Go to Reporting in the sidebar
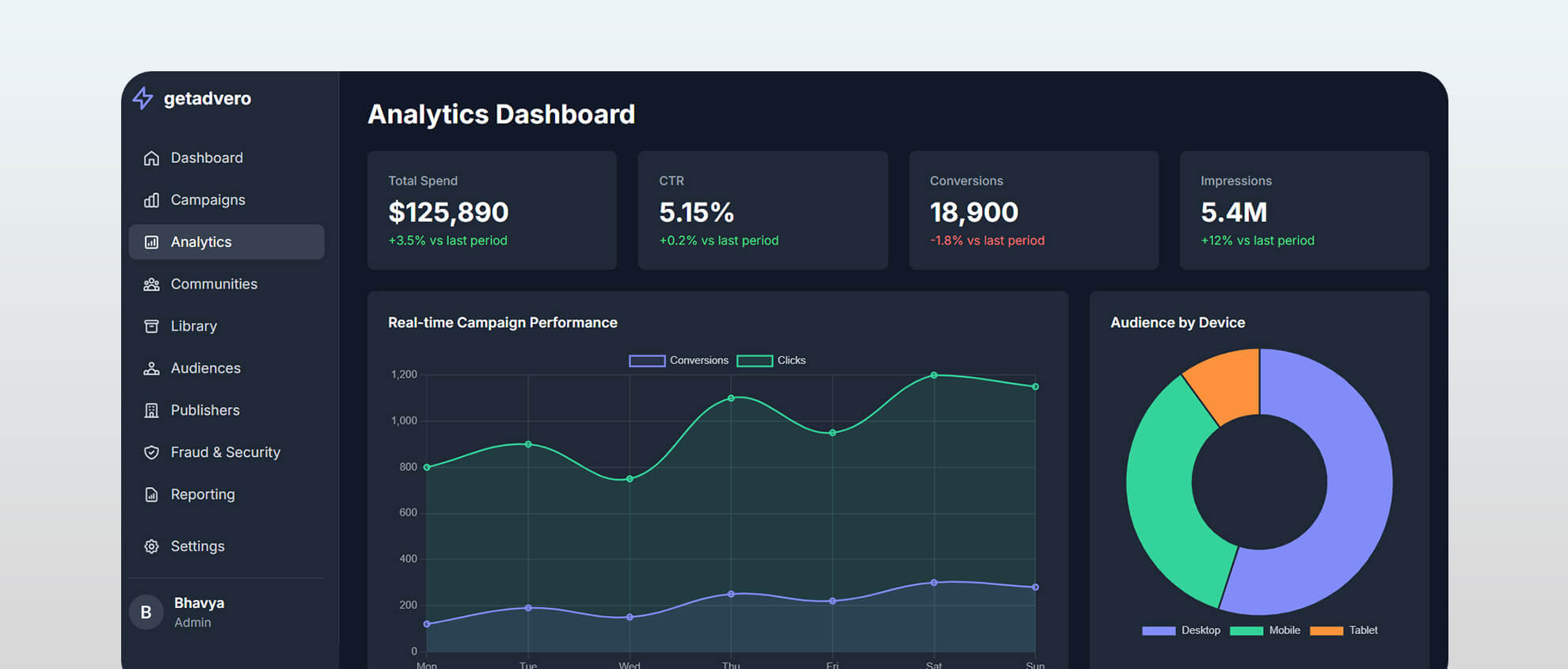The height and width of the screenshot is (669, 1568). click(203, 495)
